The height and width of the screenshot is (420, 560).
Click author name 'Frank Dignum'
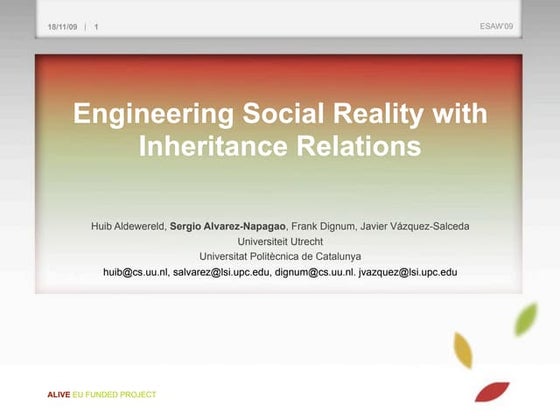[x=323, y=226]
